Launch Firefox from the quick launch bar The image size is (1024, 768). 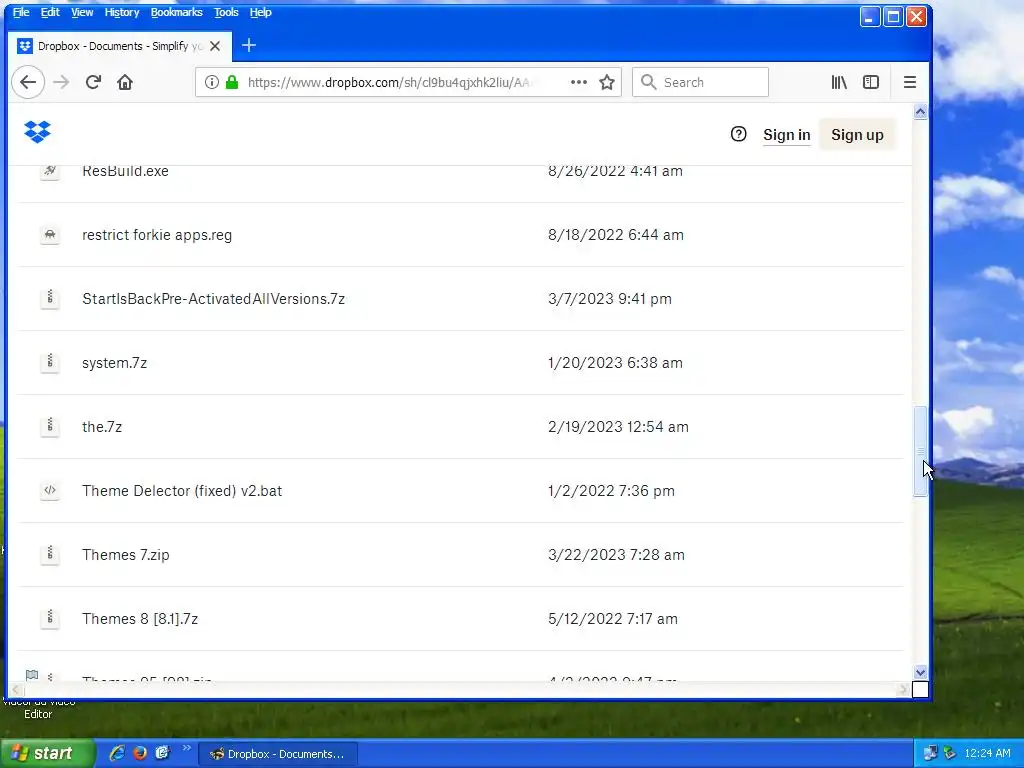coord(140,753)
